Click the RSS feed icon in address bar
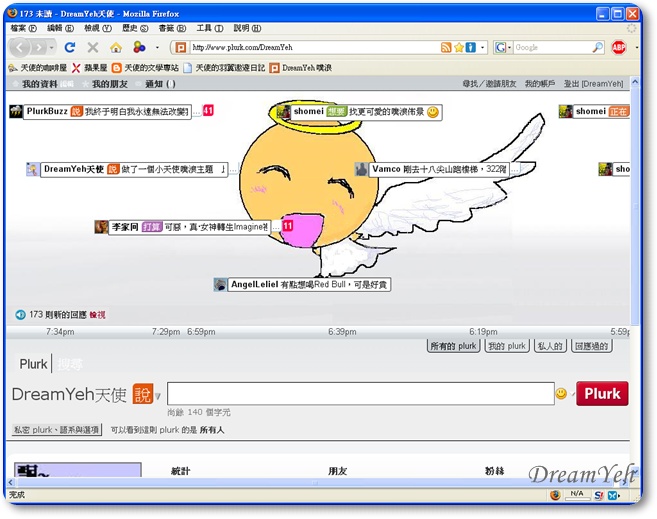The height and width of the screenshot is (519, 657). coord(446,47)
